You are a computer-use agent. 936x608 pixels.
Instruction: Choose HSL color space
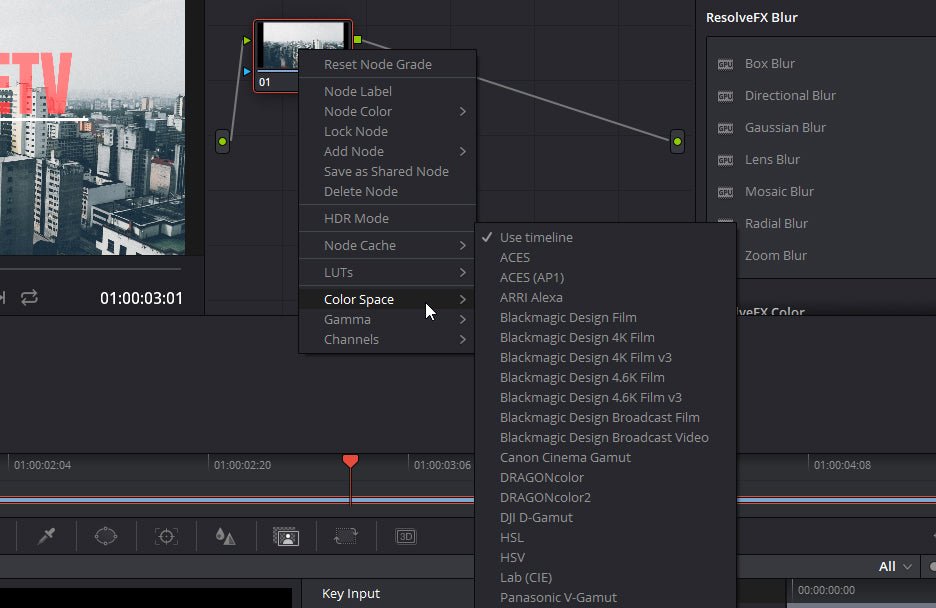(605, 537)
